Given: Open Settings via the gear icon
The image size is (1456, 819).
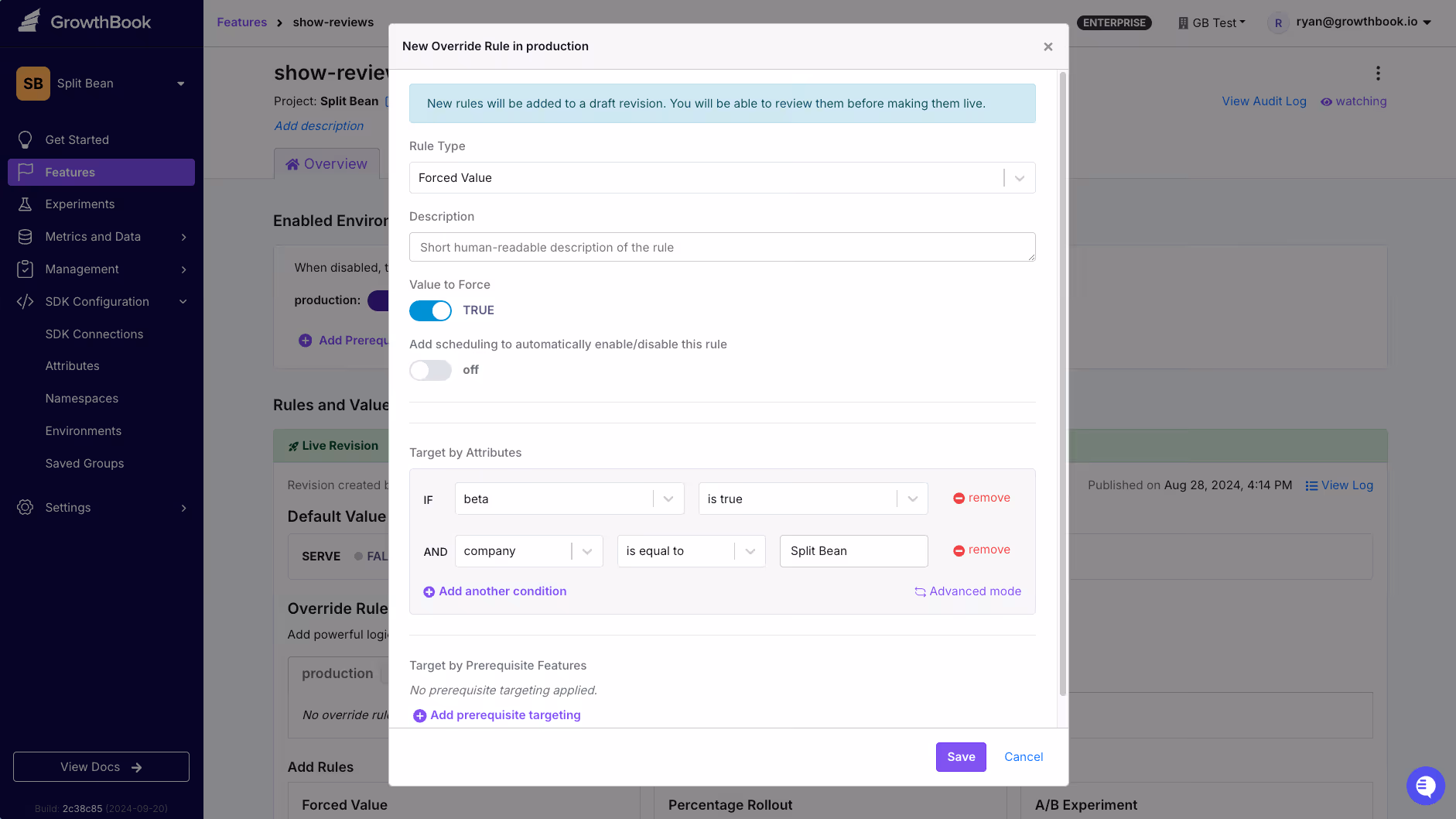Looking at the screenshot, I should 25,507.
